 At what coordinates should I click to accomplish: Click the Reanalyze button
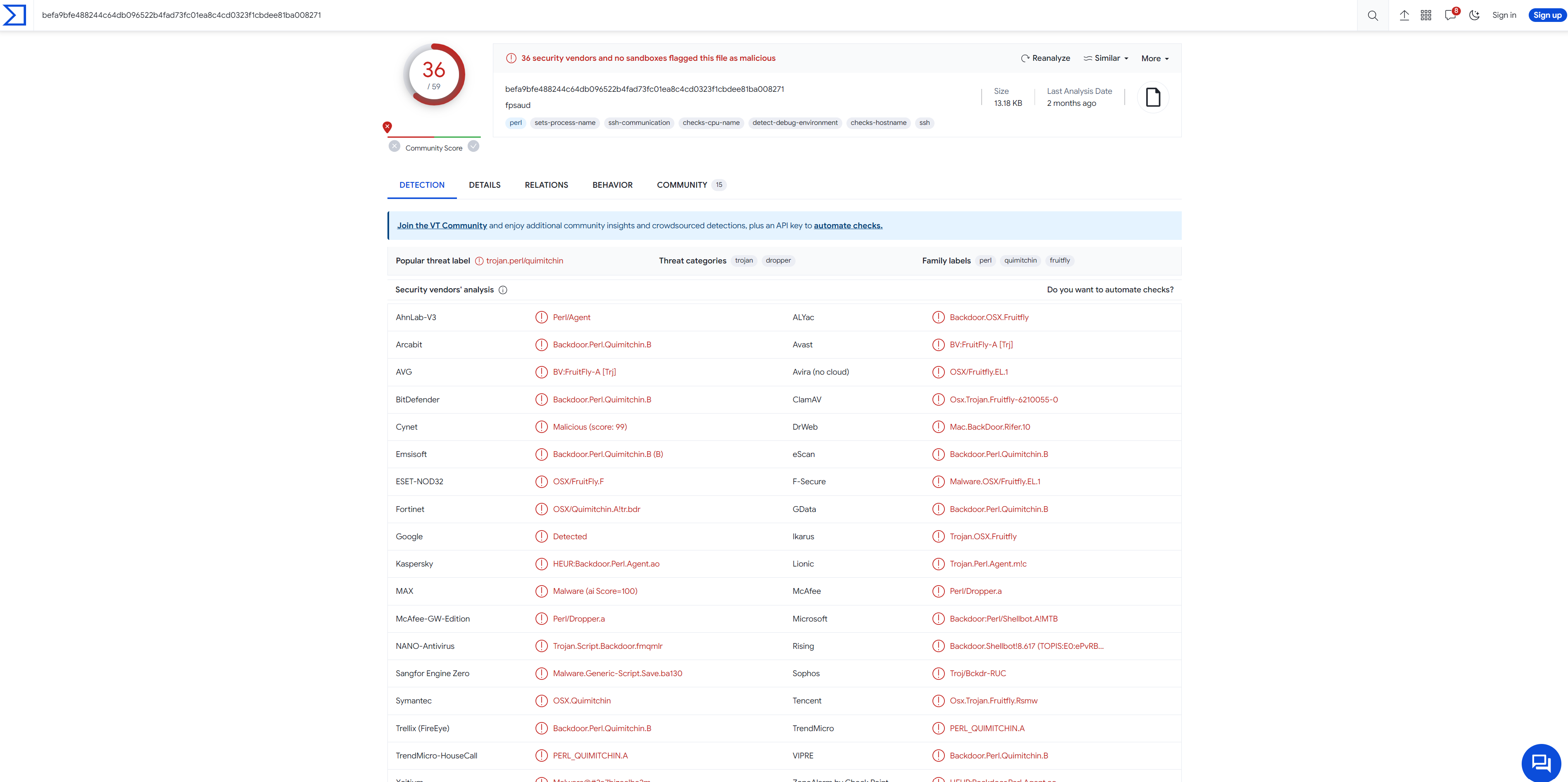click(x=1045, y=58)
